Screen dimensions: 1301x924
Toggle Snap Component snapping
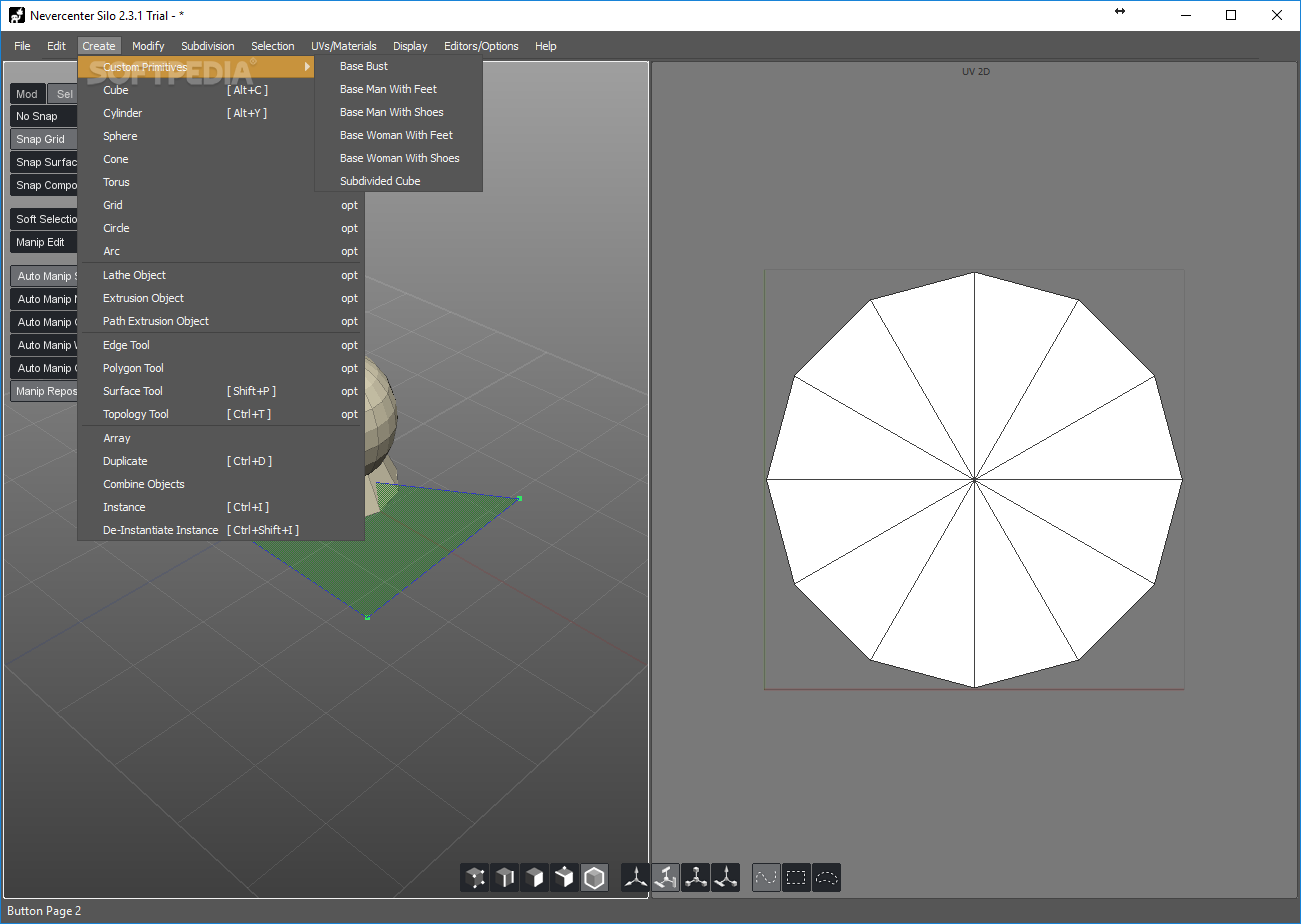(x=44, y=185)
